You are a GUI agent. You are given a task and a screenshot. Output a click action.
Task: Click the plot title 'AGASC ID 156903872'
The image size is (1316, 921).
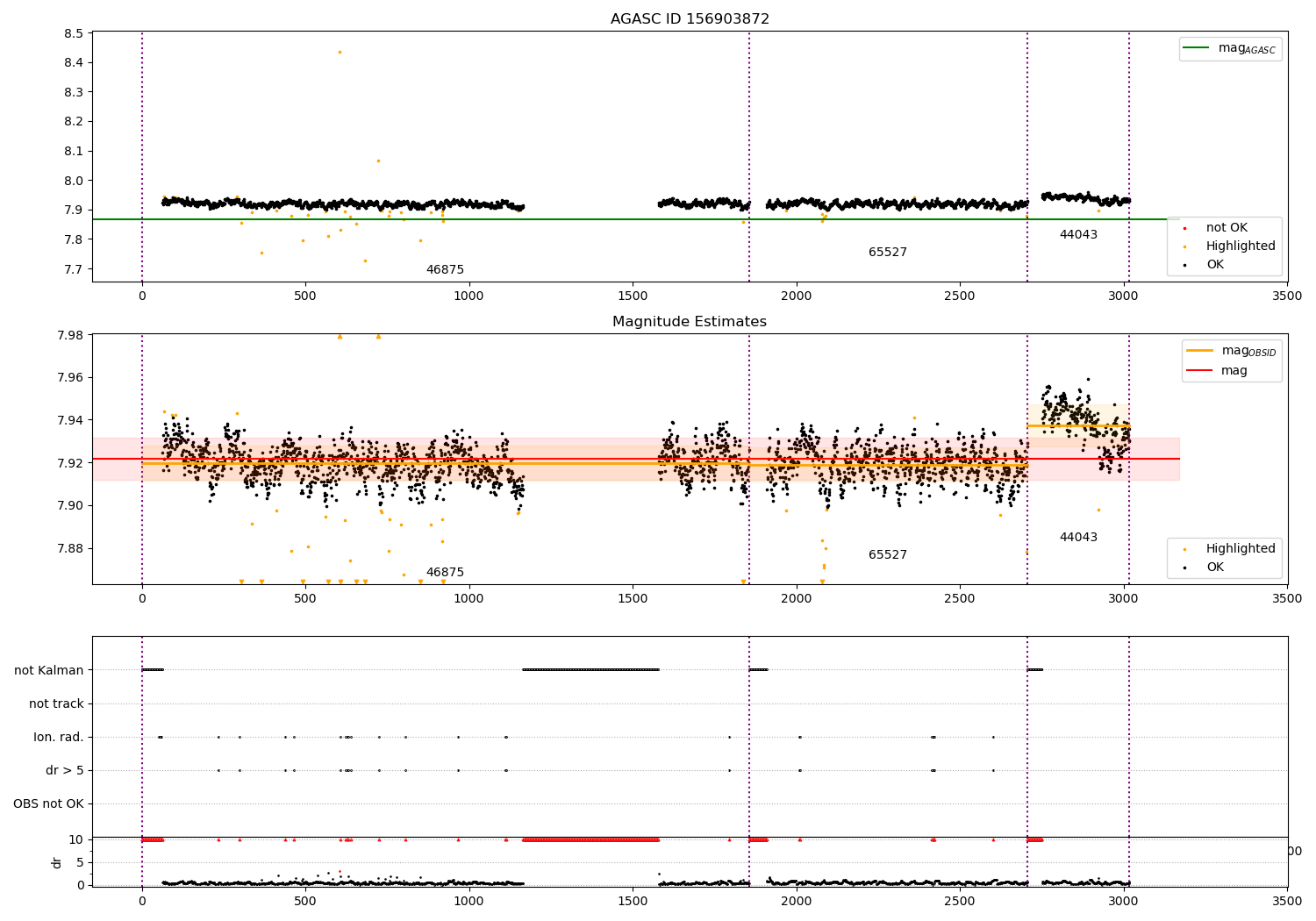click(x=690, y=19)
